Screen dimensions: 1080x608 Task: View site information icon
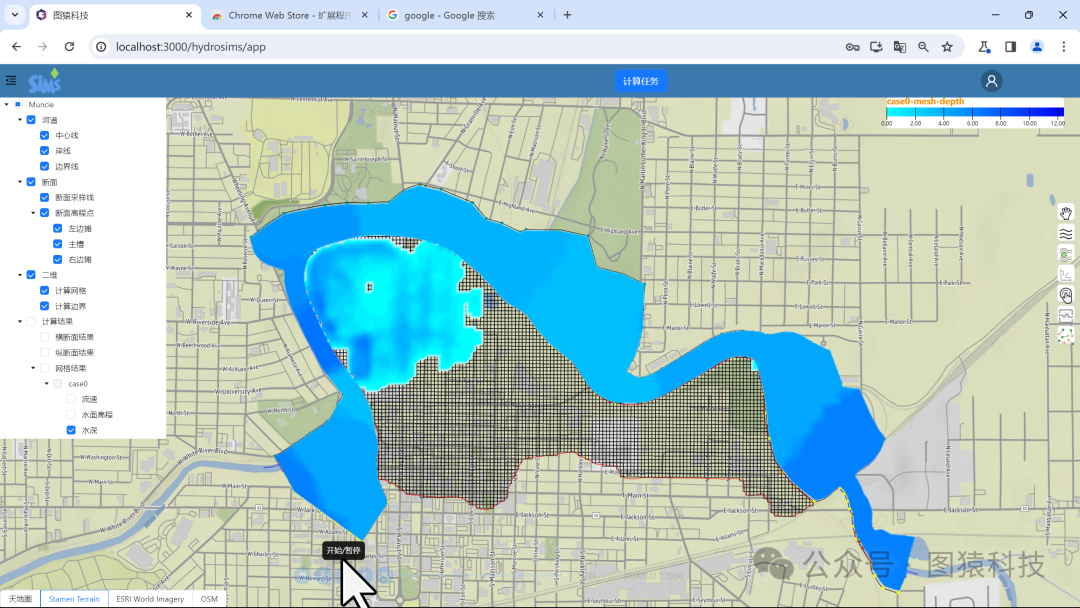tap(101, 47)
